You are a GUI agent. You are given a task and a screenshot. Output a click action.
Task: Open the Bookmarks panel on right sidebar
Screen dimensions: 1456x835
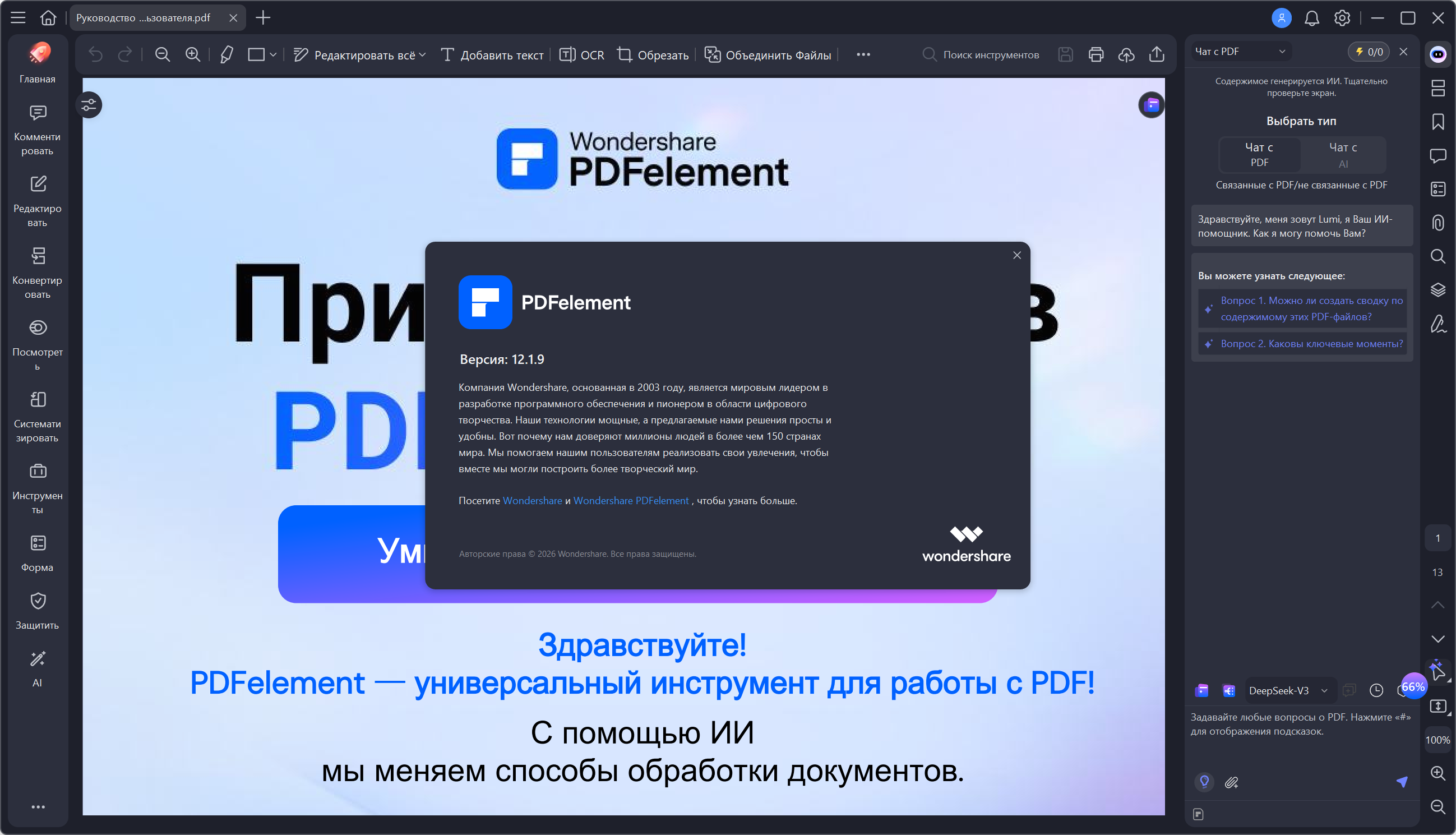[x=1438, y=122]
